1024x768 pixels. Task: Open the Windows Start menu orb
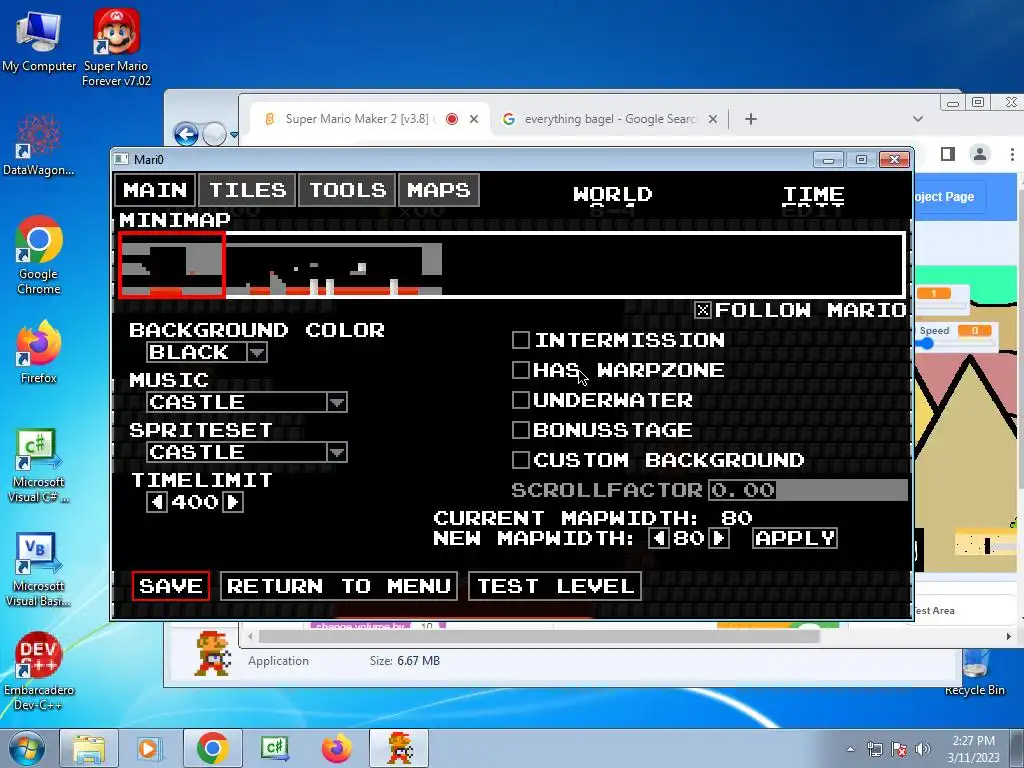(26, 748)
